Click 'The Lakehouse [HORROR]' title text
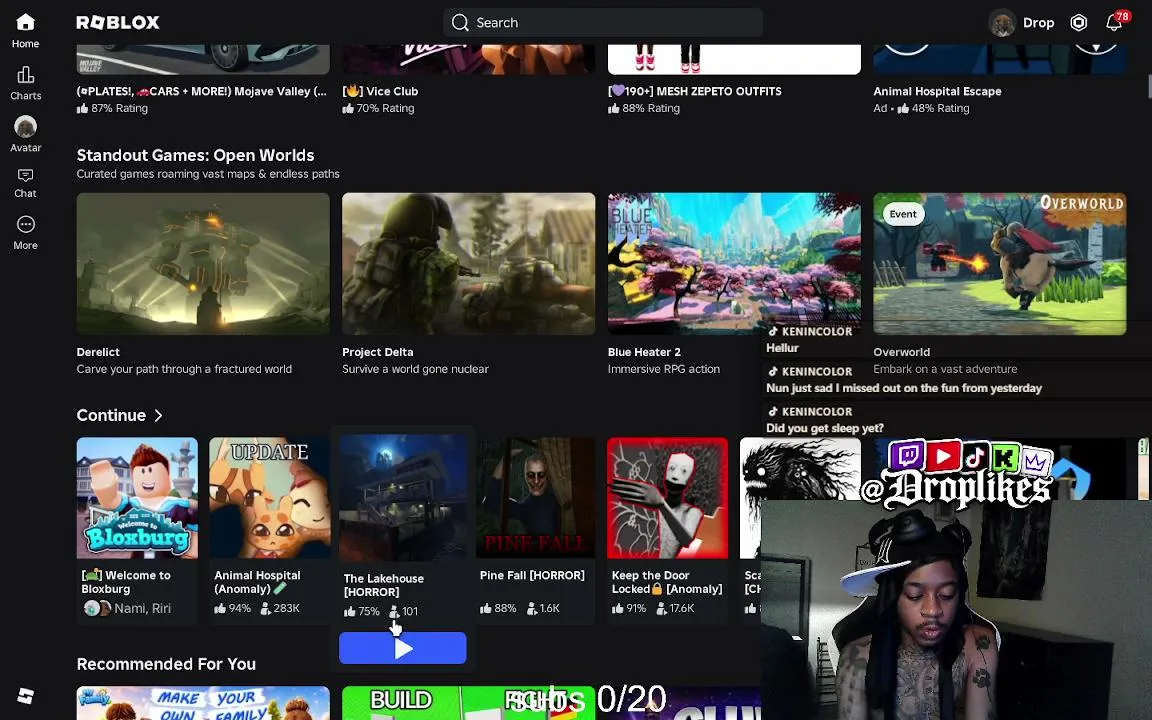The image size is (1152, 720). coord(384,585)
